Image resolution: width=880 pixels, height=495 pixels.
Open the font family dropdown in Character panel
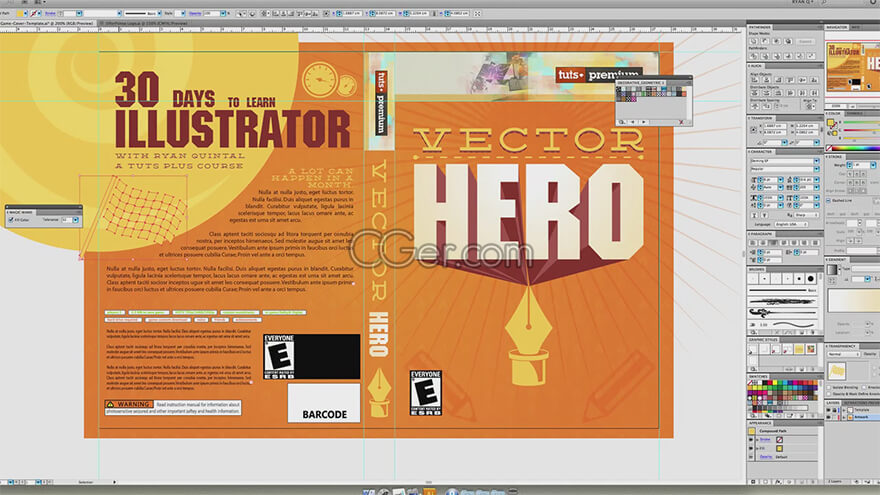(x=817, y=161)
